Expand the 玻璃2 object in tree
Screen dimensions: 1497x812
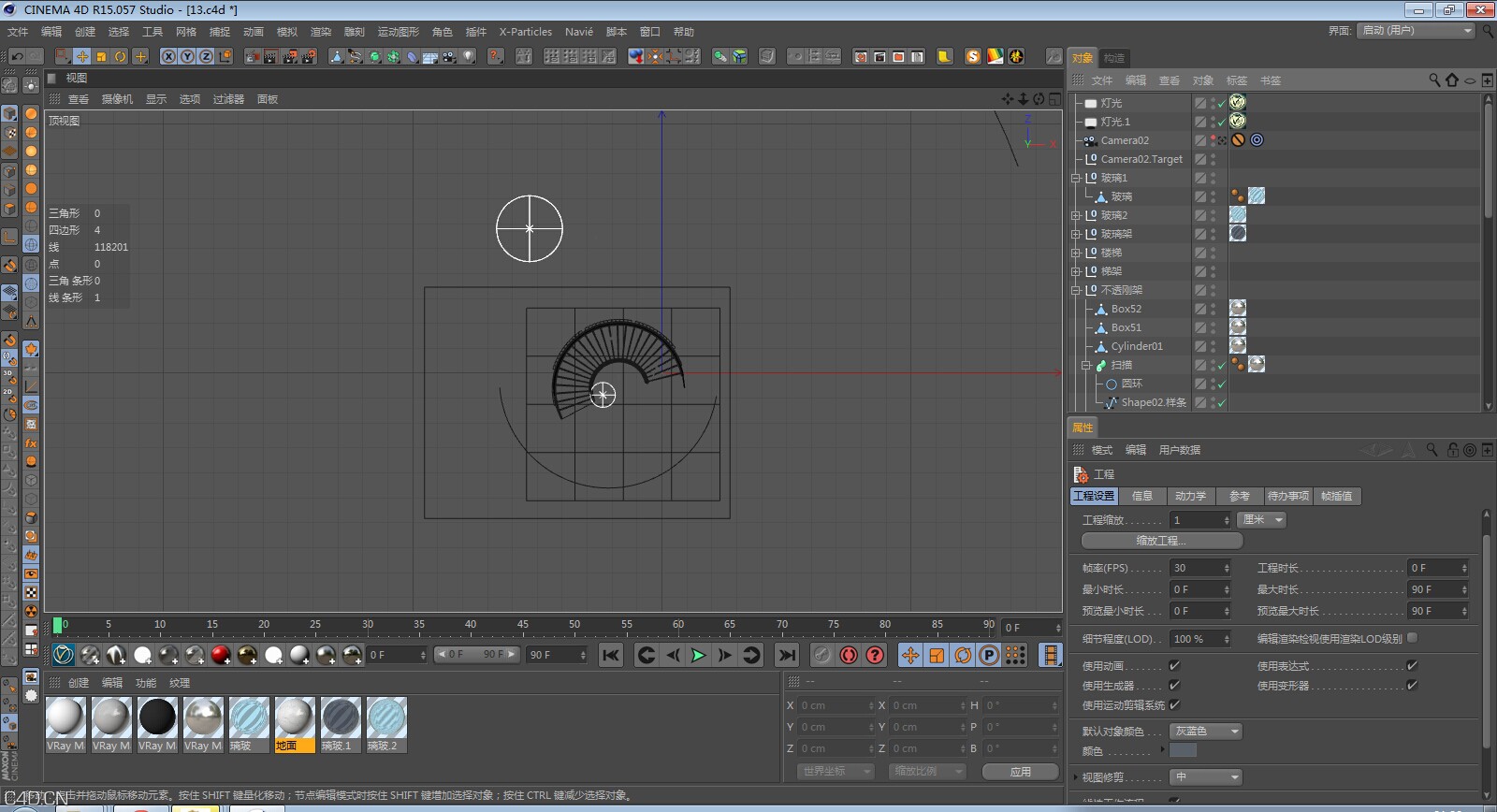pos(1076,215)
